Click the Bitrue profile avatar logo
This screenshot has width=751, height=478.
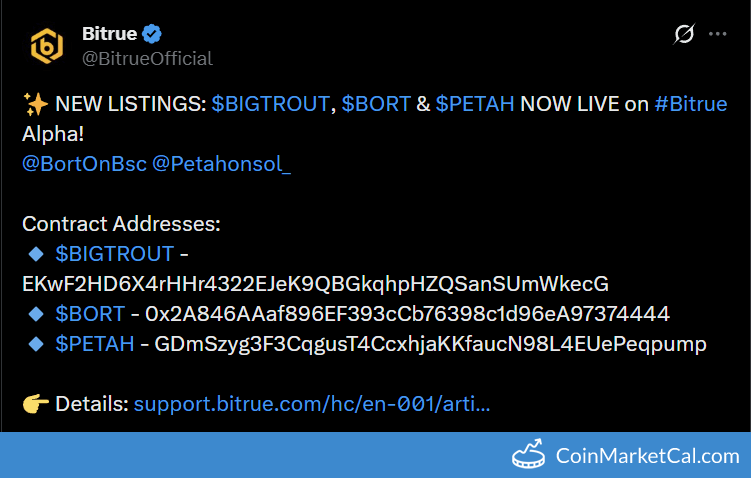(47, 45)
